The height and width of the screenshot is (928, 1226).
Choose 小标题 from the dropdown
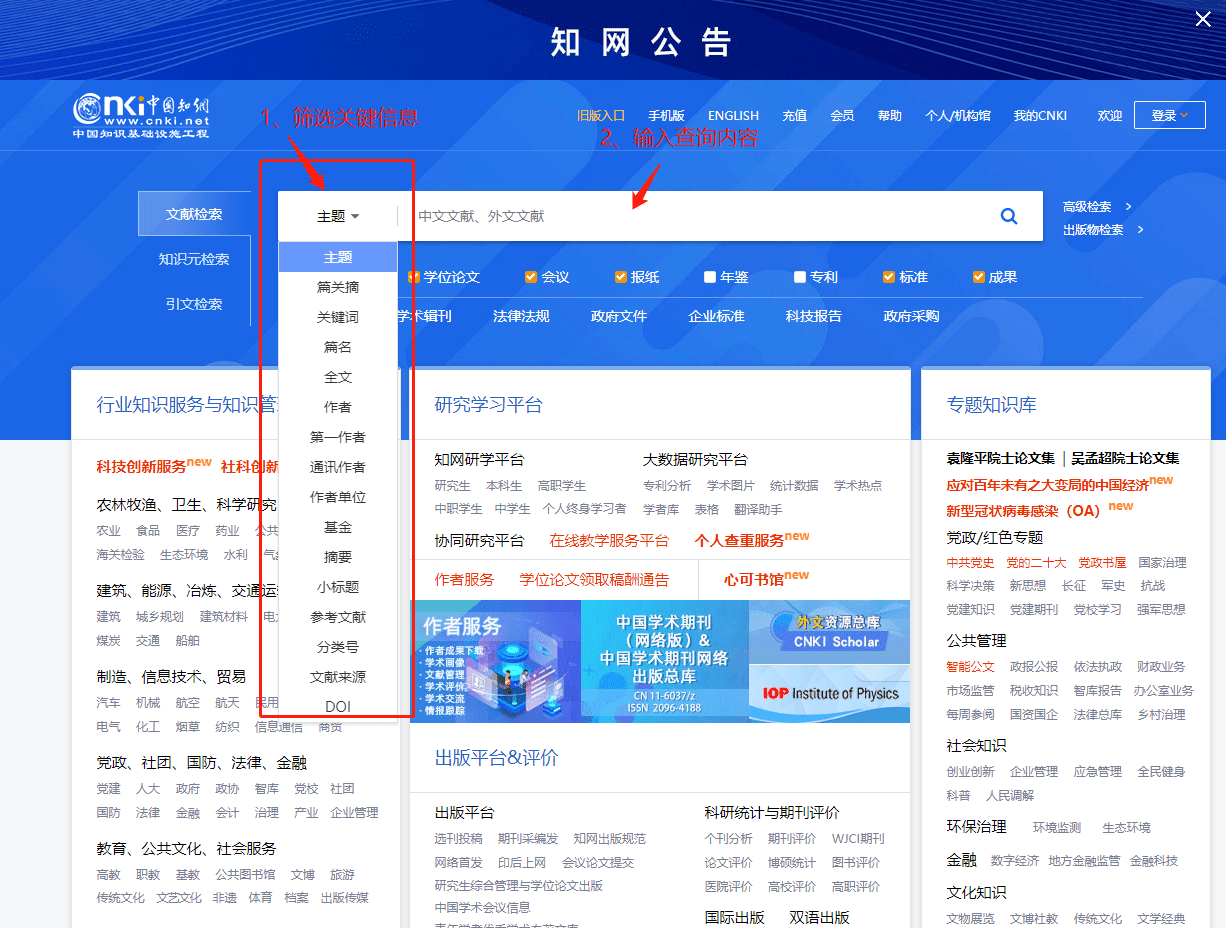click(x=338, y=587)
